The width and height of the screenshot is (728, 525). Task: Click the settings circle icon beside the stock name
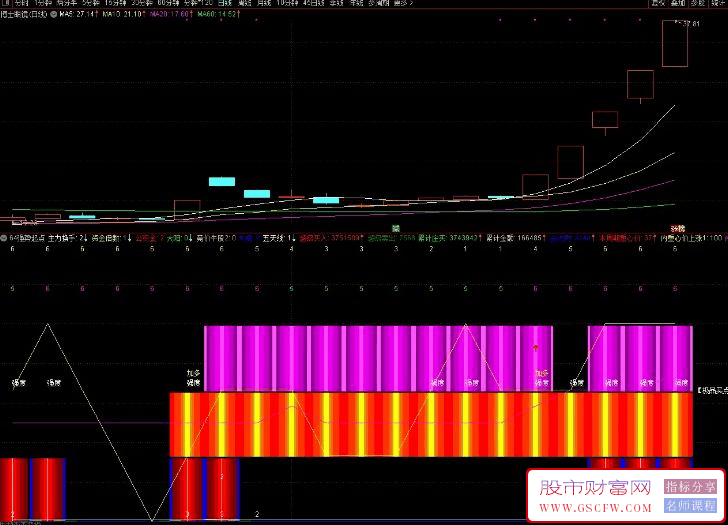(x=52, y=16)
